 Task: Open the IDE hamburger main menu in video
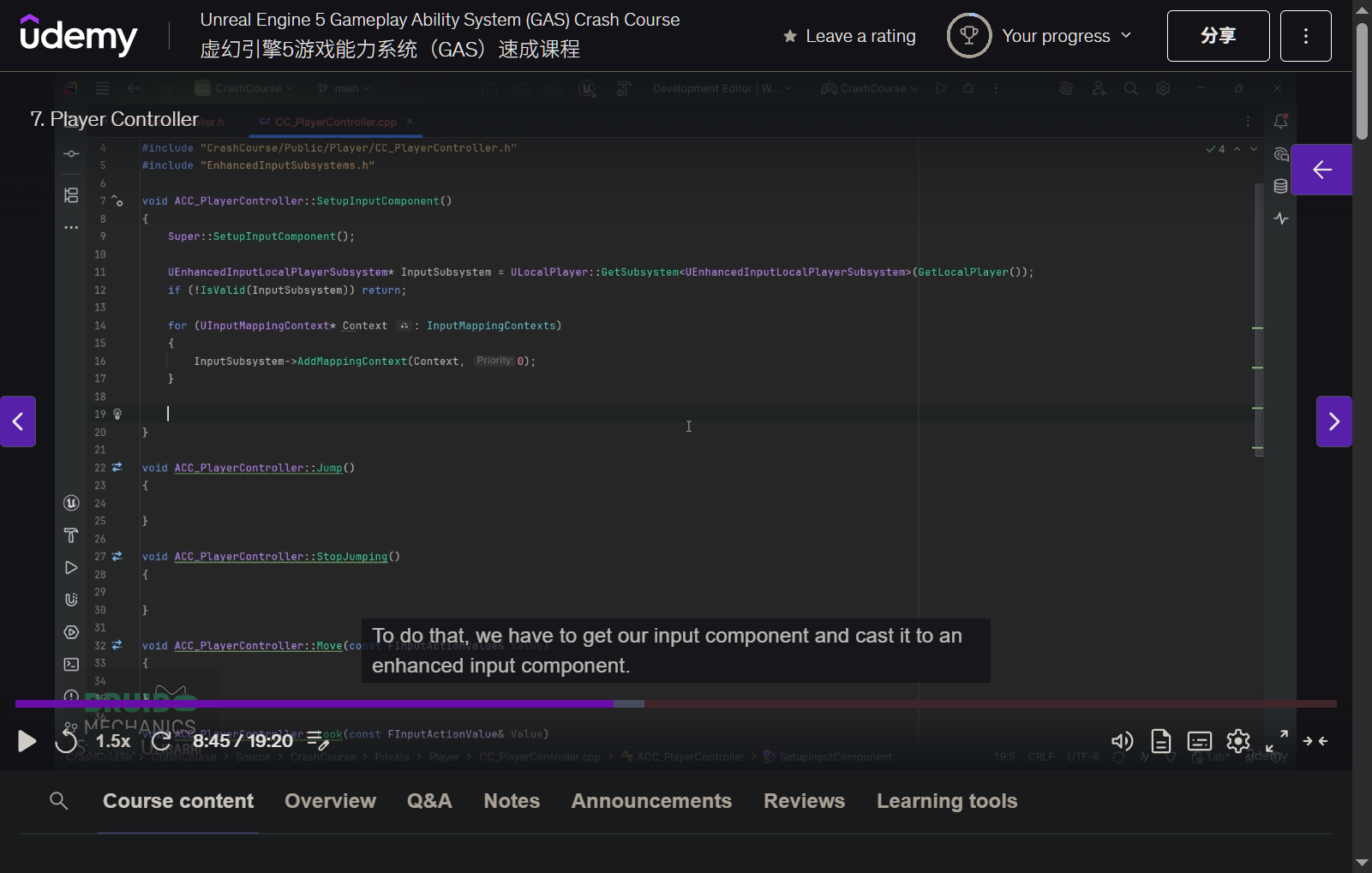coord(102,88)
